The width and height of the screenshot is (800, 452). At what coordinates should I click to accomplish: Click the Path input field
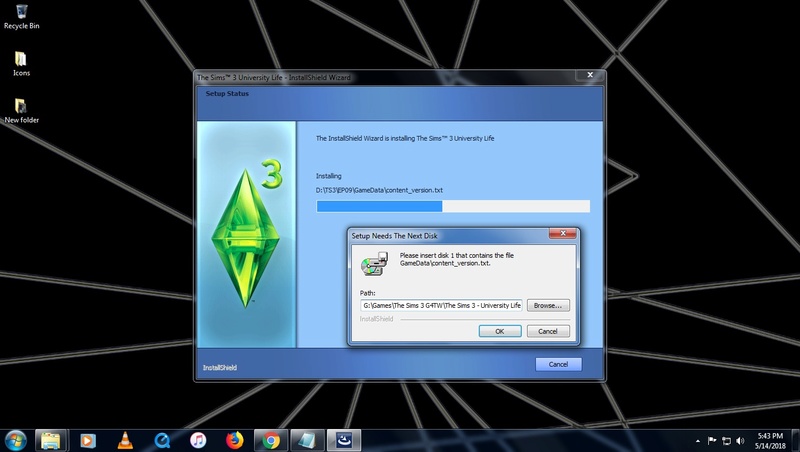click(441, 305)
